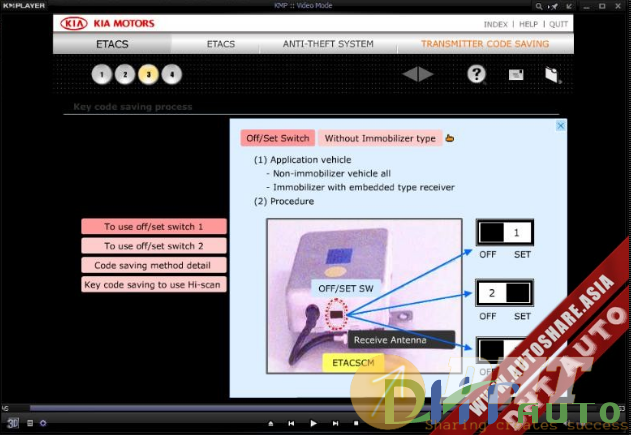Click 'Non-immobilizer vehicle all' line
This screenshot has height=435, width=631.
pos(328,174)
